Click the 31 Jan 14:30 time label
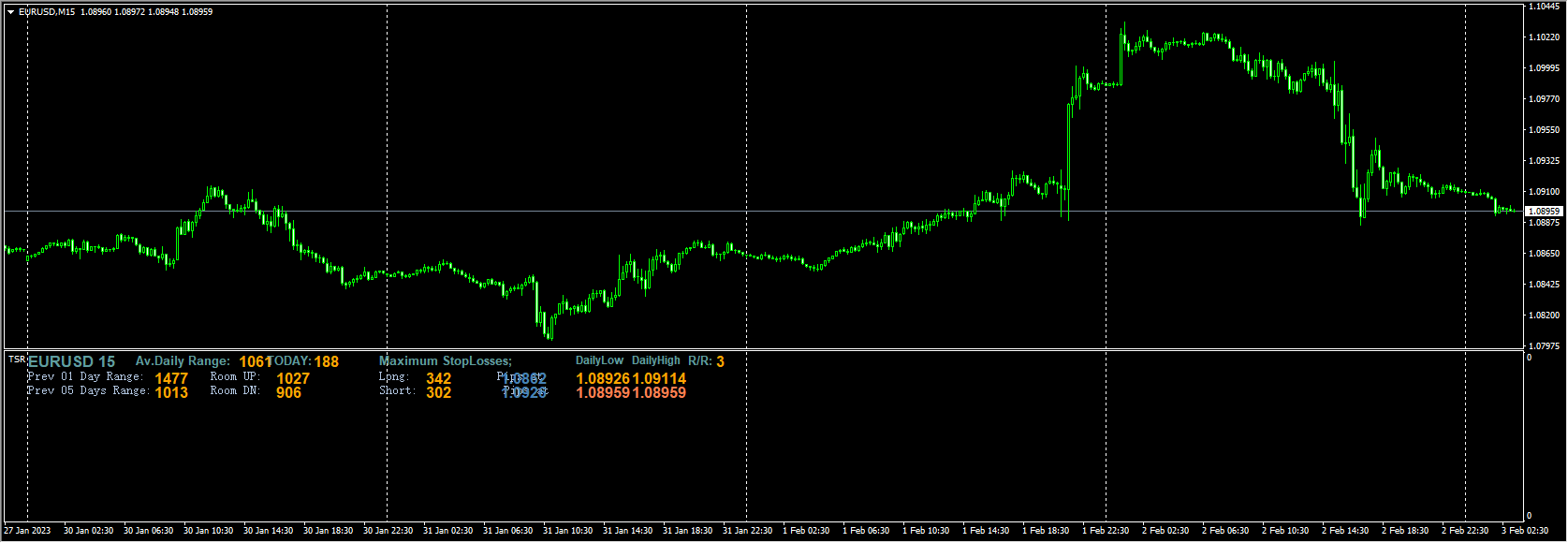Viewport: 1568px width, 543px height. tap(627, 531)
